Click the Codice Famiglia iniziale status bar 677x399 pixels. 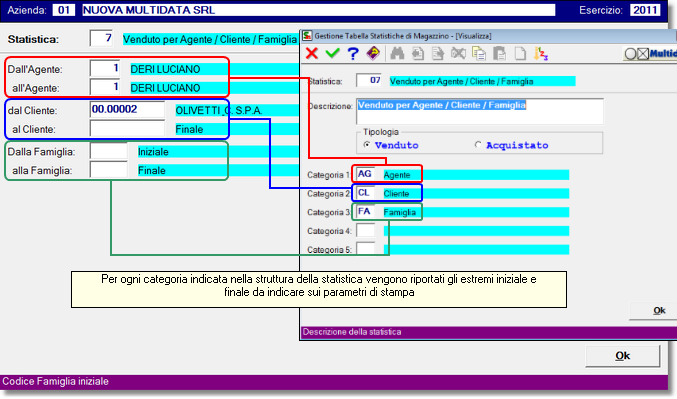pyautogui.click(x=334, y=381)
